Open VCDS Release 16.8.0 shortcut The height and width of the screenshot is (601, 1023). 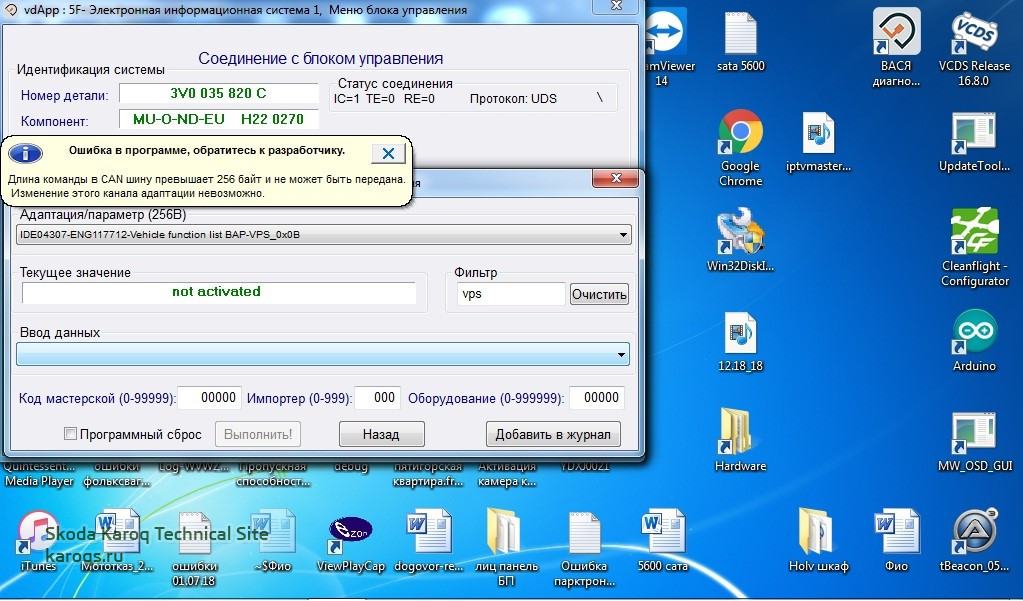click(x=973, y=33)
